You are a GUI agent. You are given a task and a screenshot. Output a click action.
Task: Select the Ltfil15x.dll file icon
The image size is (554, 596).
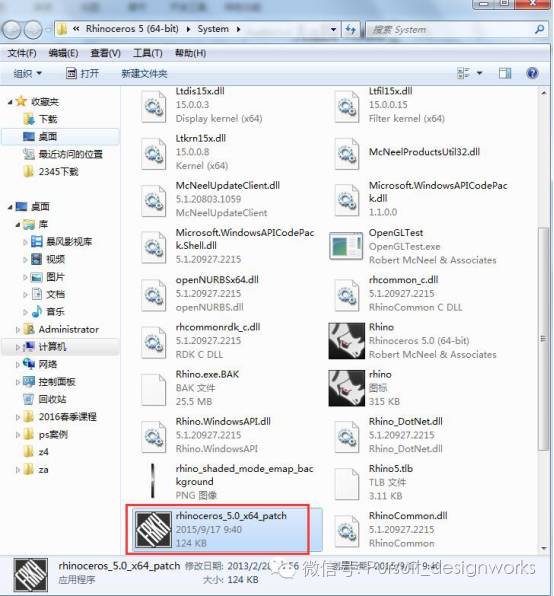click(x=347, y=106)
